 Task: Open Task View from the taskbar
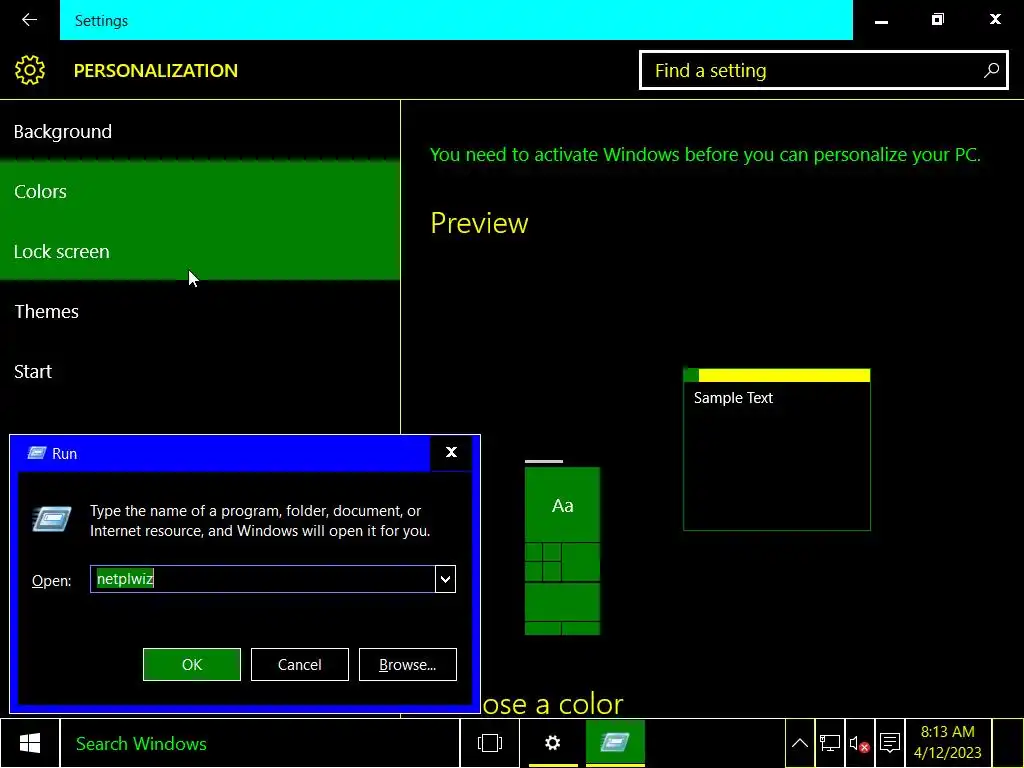pyautogui.click(x=490, y=743)
